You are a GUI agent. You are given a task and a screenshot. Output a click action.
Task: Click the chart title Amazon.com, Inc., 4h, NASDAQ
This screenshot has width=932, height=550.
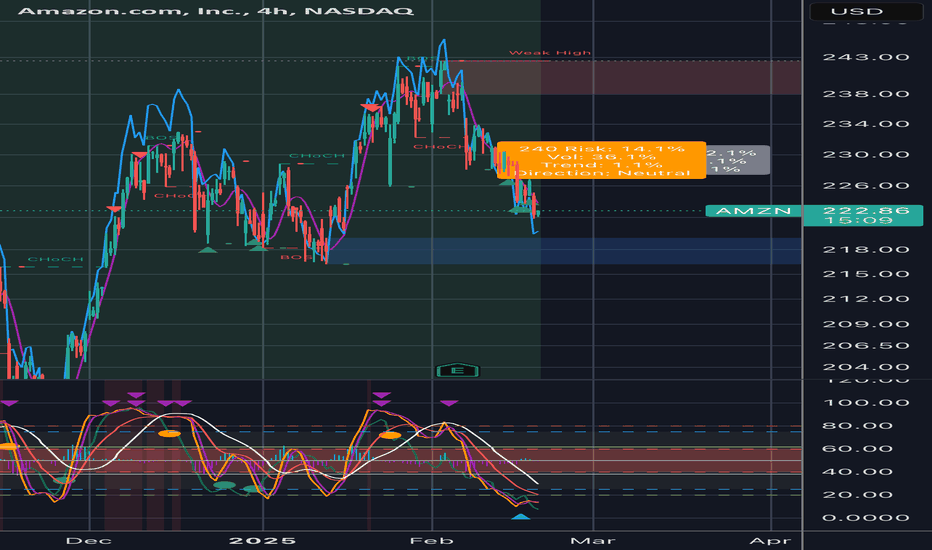[x=216, y=11]
